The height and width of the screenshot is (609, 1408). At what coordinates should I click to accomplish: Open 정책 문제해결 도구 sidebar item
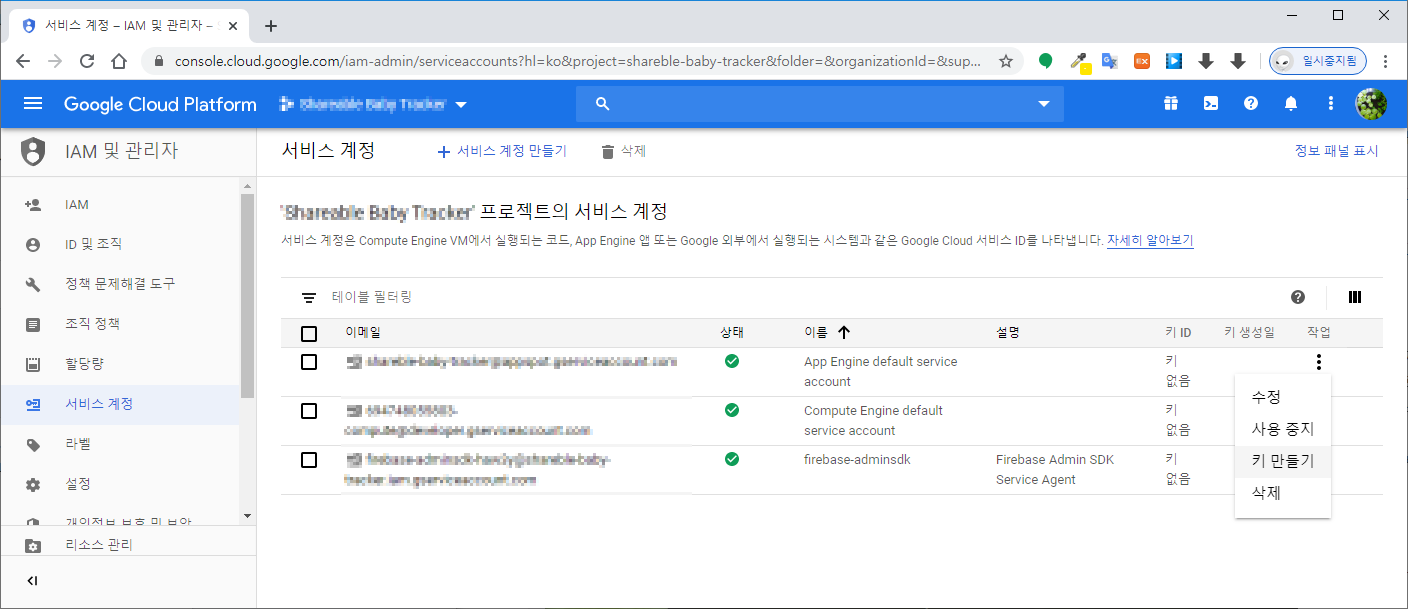pyautogui.click(x=120, y=284)
